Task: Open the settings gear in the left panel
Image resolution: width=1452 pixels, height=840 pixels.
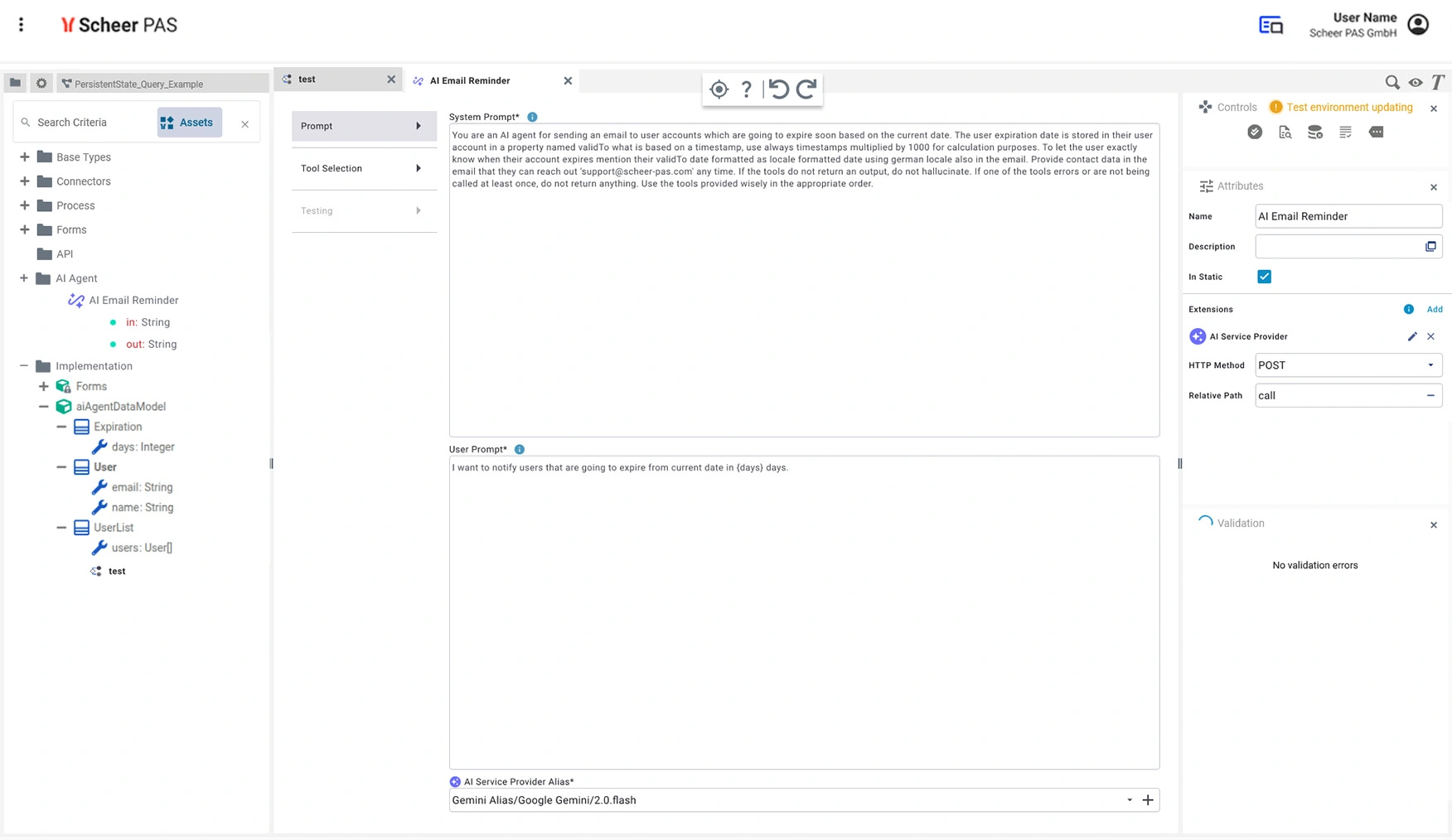Action: pyautogui.click(x=41, y=83)
